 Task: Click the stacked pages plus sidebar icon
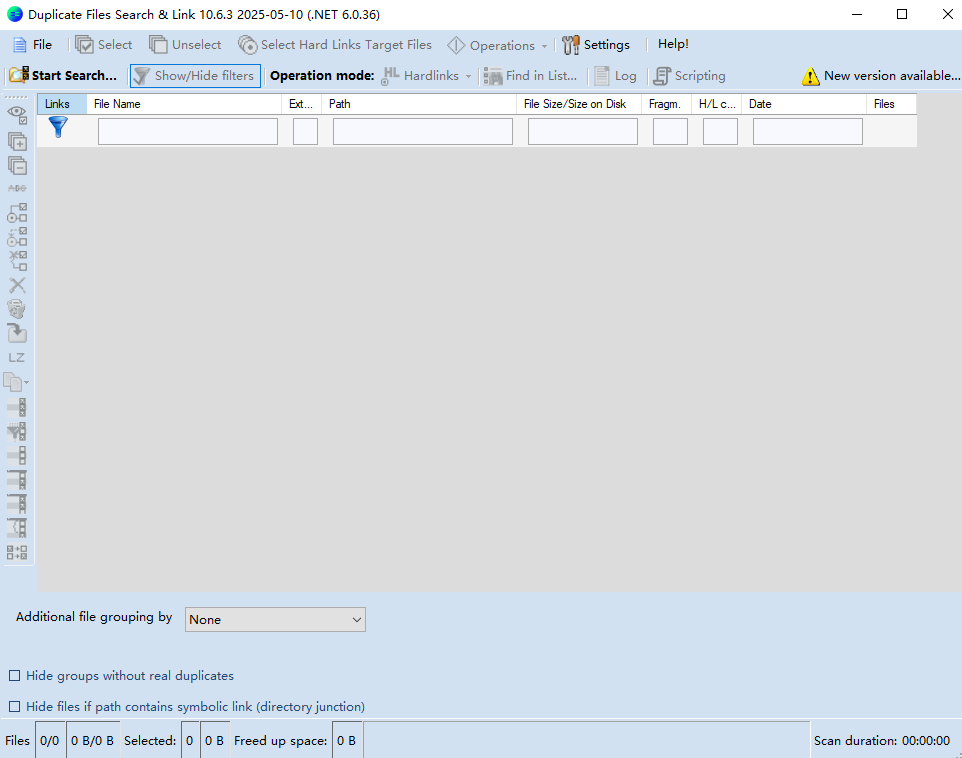tap(17, 141)
